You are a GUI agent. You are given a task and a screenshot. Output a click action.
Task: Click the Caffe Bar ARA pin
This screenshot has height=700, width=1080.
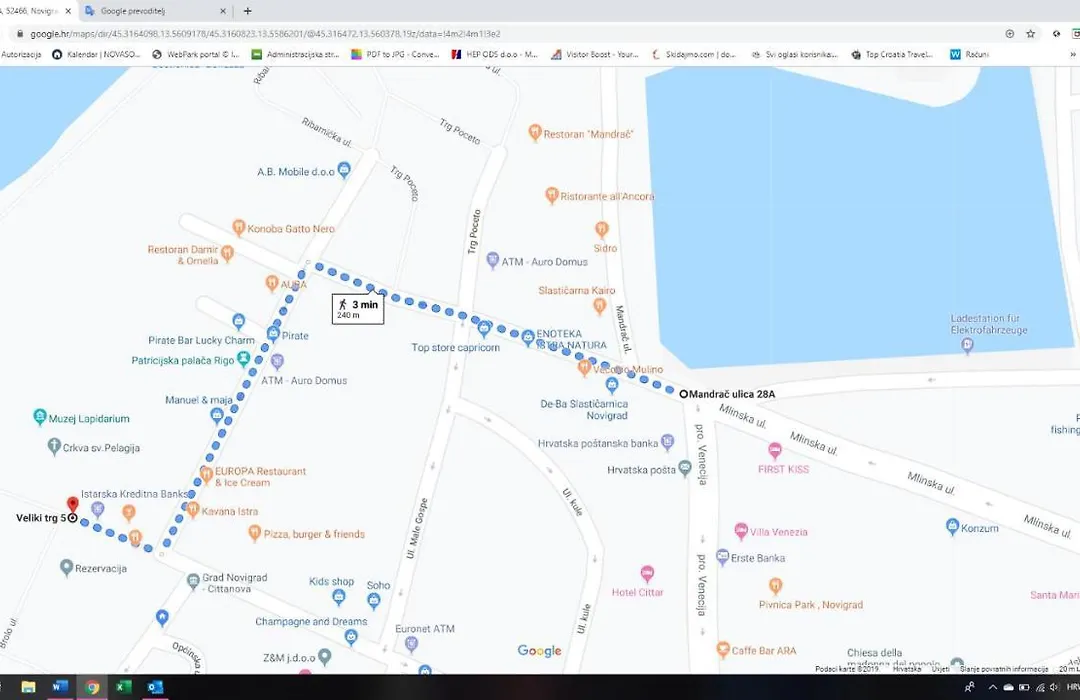point(723,649)
